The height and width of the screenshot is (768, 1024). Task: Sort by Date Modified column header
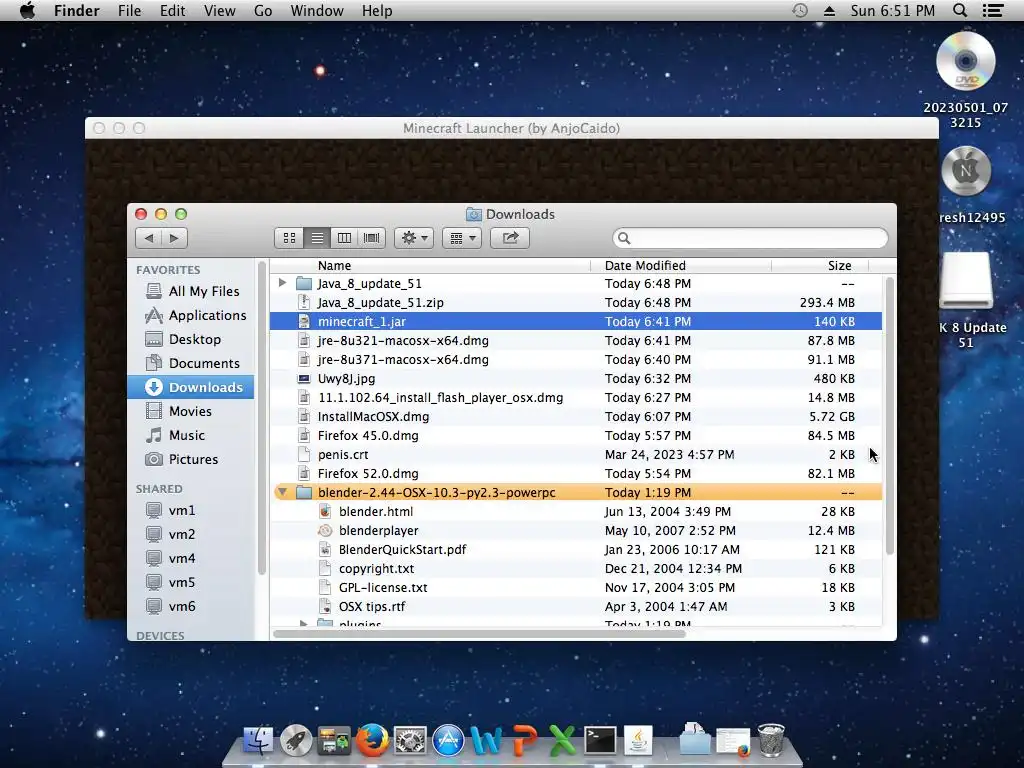(x=681, y=265)
